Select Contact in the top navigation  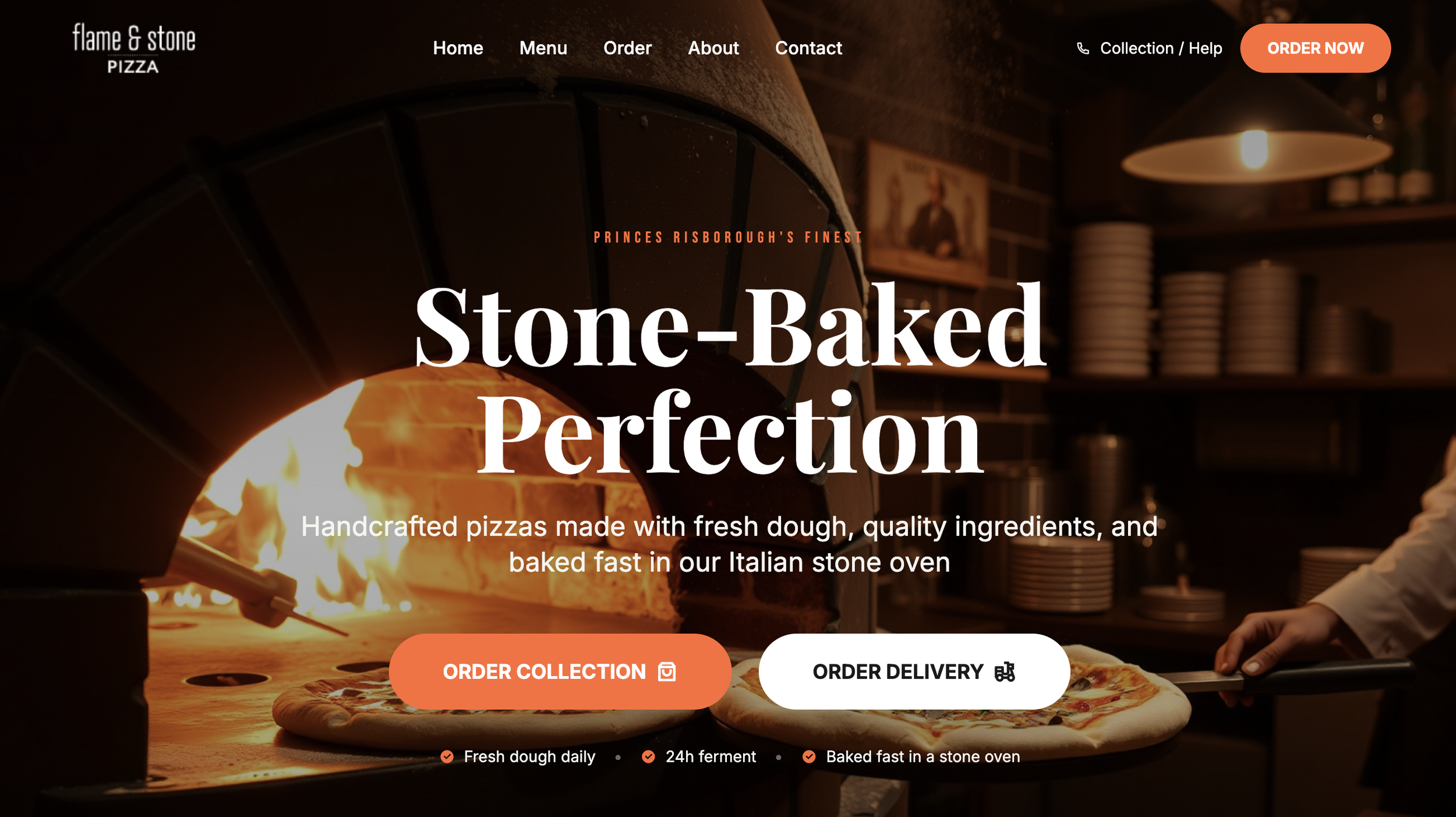point(808,48)
